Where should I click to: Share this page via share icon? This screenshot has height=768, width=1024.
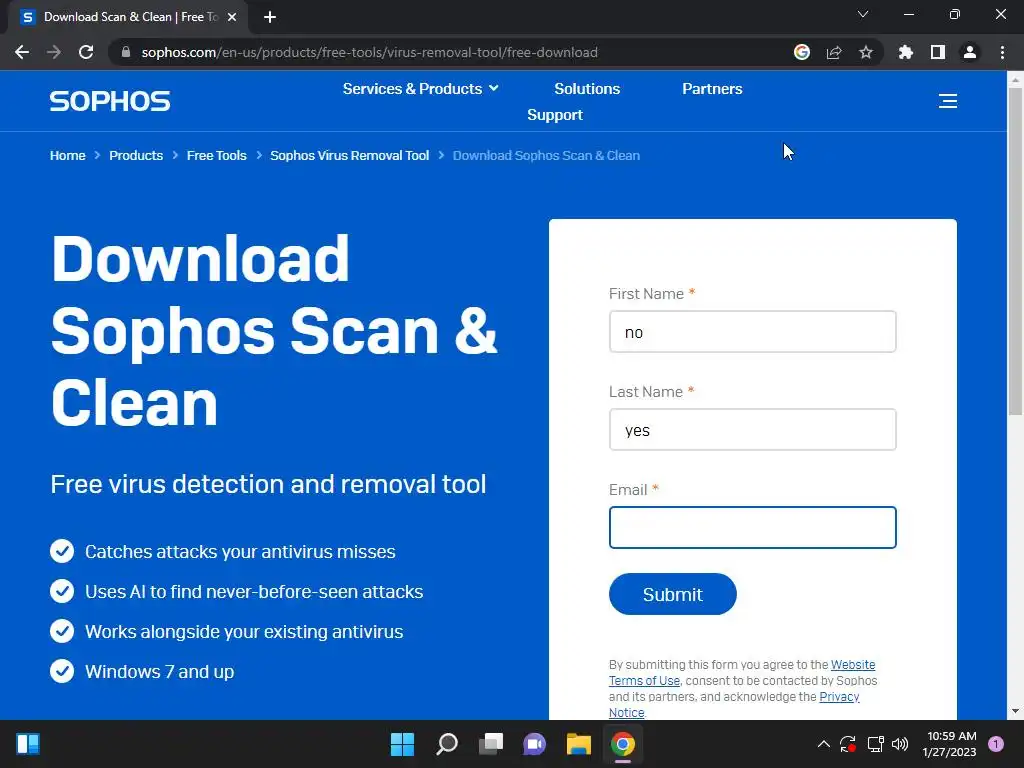pyautogui.click(x=834, y=52)
